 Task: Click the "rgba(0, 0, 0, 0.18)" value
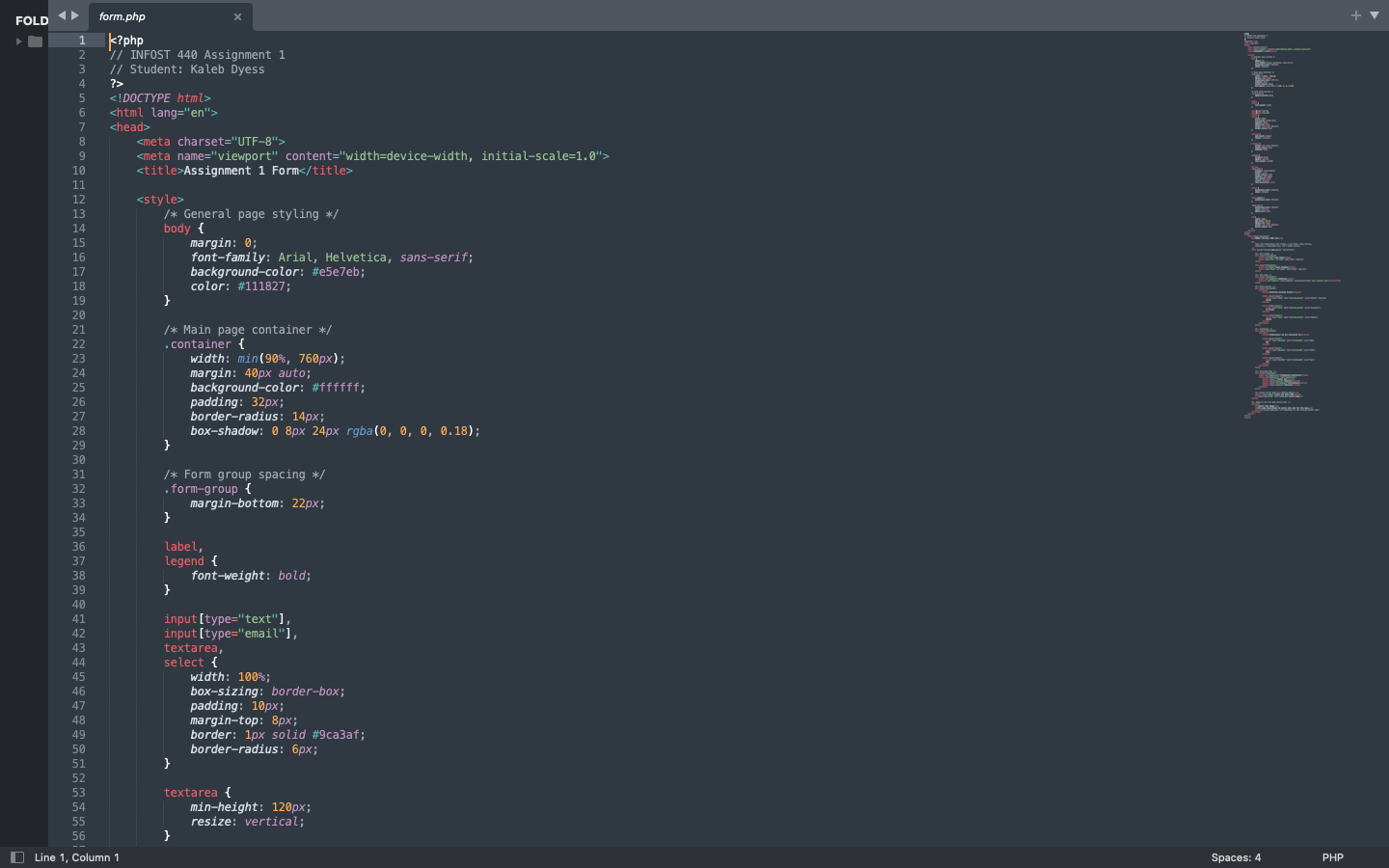pos(410,431)
